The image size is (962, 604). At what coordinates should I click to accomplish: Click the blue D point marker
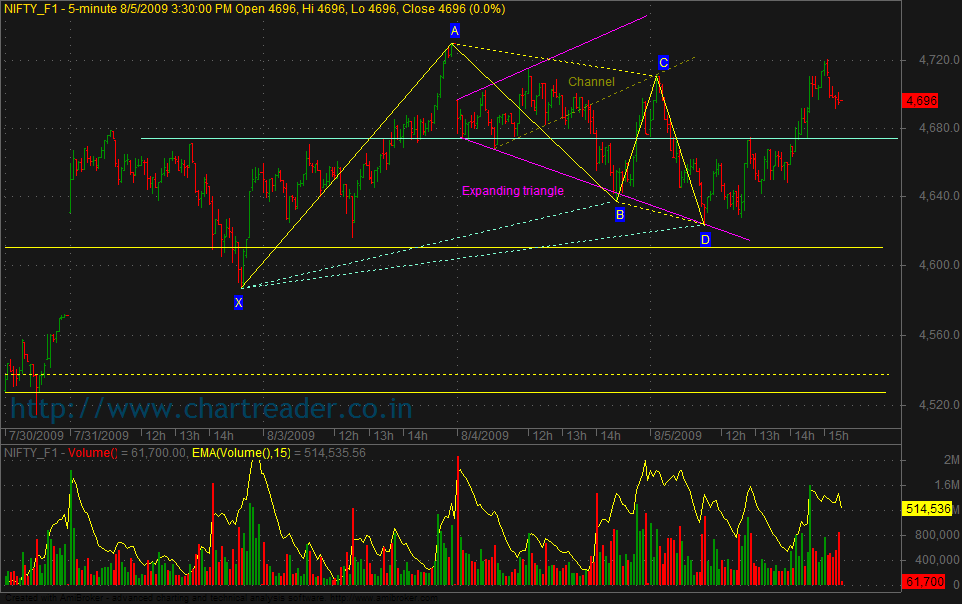(x=705, y=240)
